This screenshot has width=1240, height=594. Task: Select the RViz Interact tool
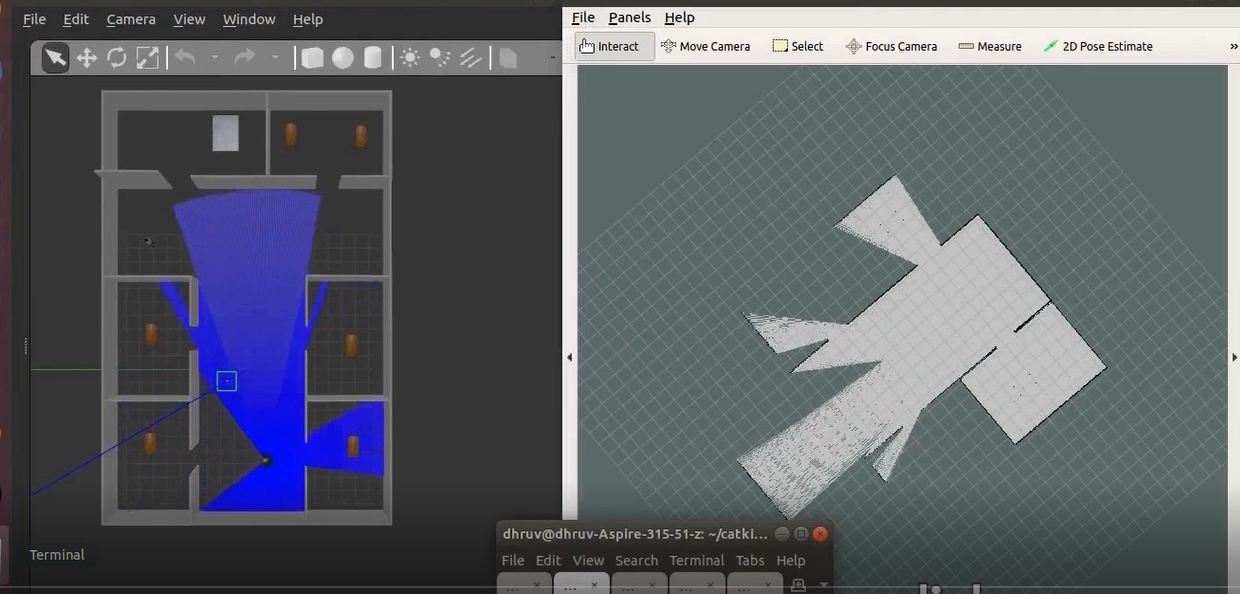tap(615, 46)
